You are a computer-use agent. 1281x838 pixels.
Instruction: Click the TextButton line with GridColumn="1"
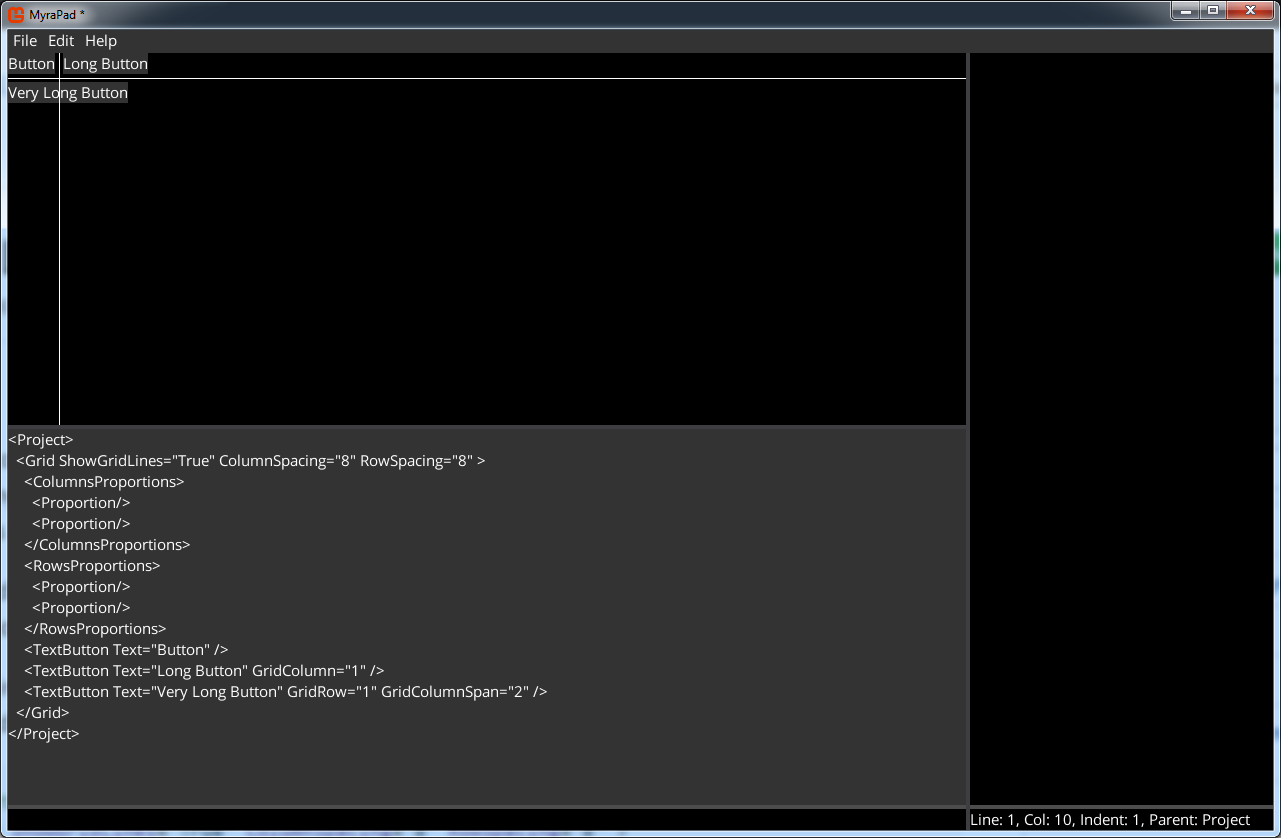click(204, 671)
